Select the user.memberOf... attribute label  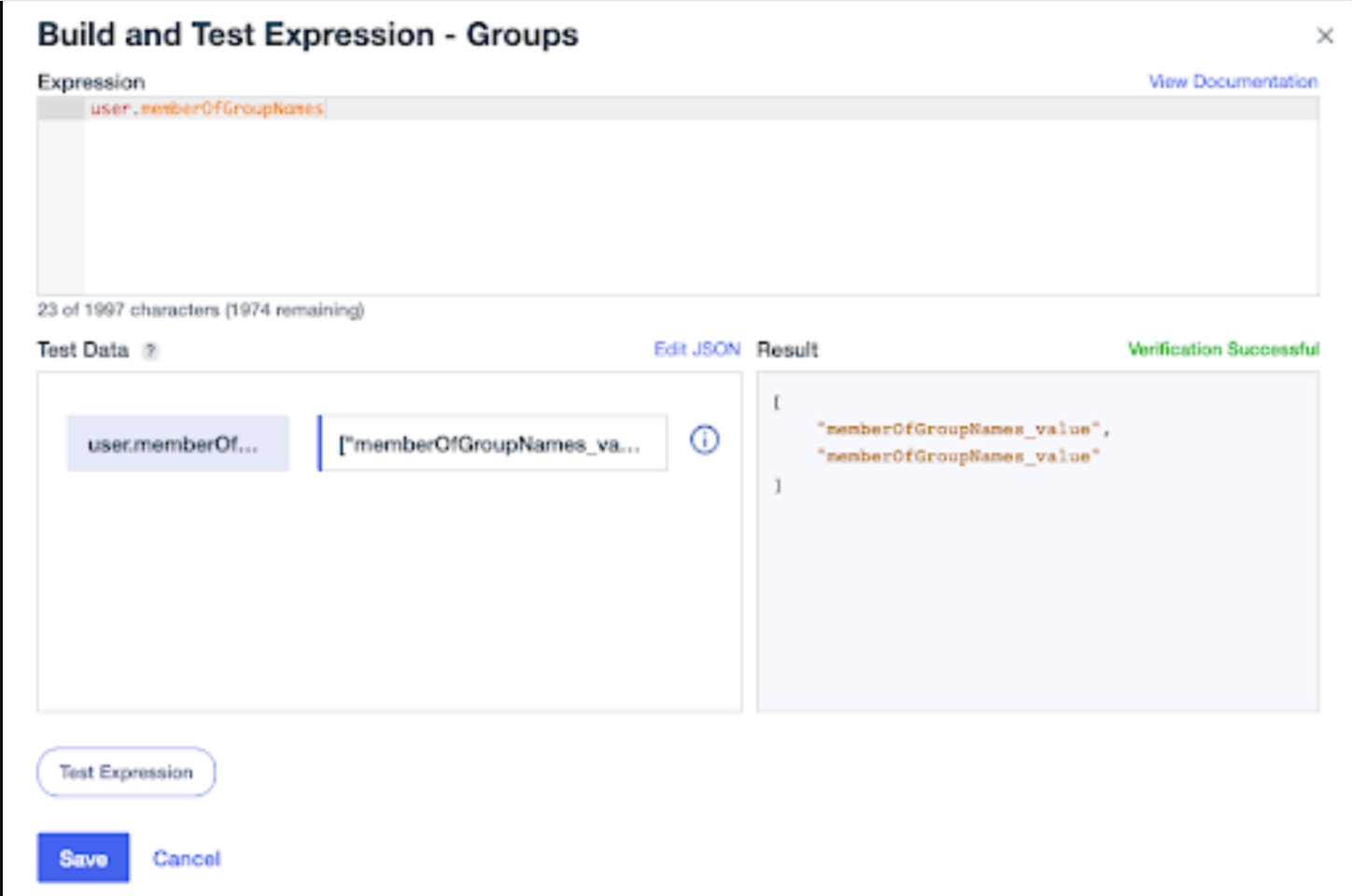click(177, 443)
